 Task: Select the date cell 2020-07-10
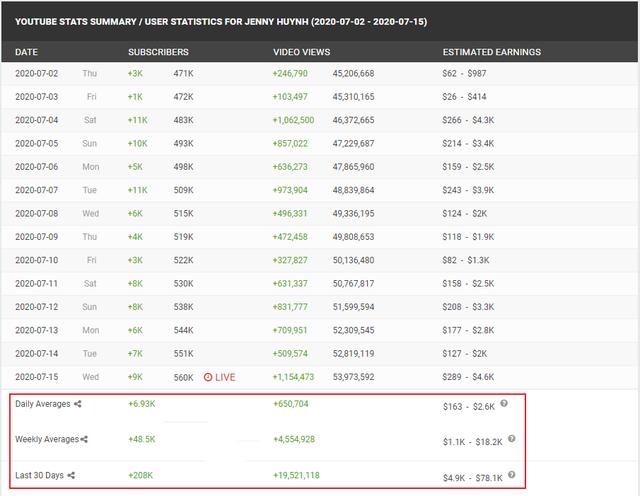click(x=37, y=260)
